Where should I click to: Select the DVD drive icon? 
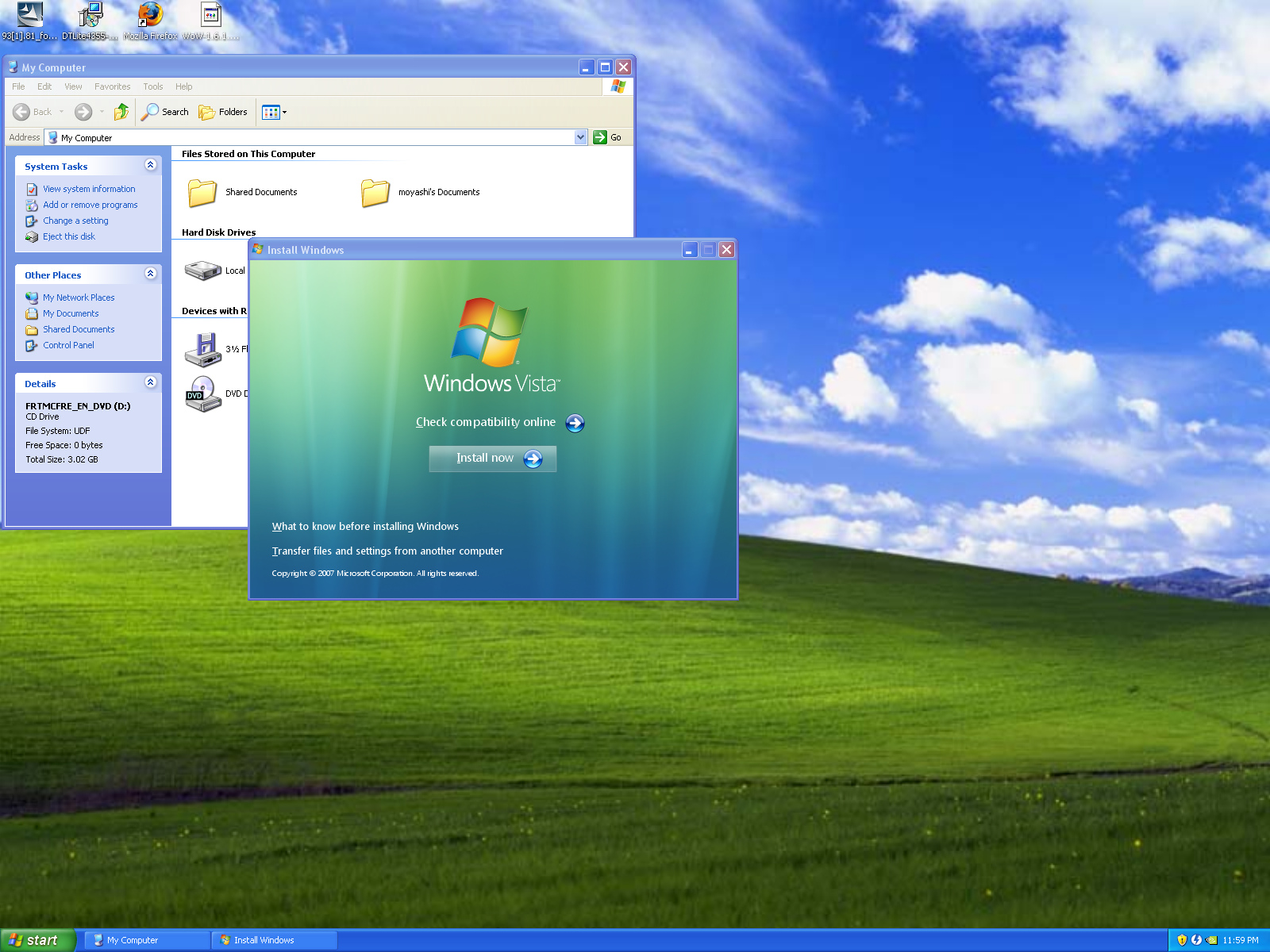(x=203, y=393)
